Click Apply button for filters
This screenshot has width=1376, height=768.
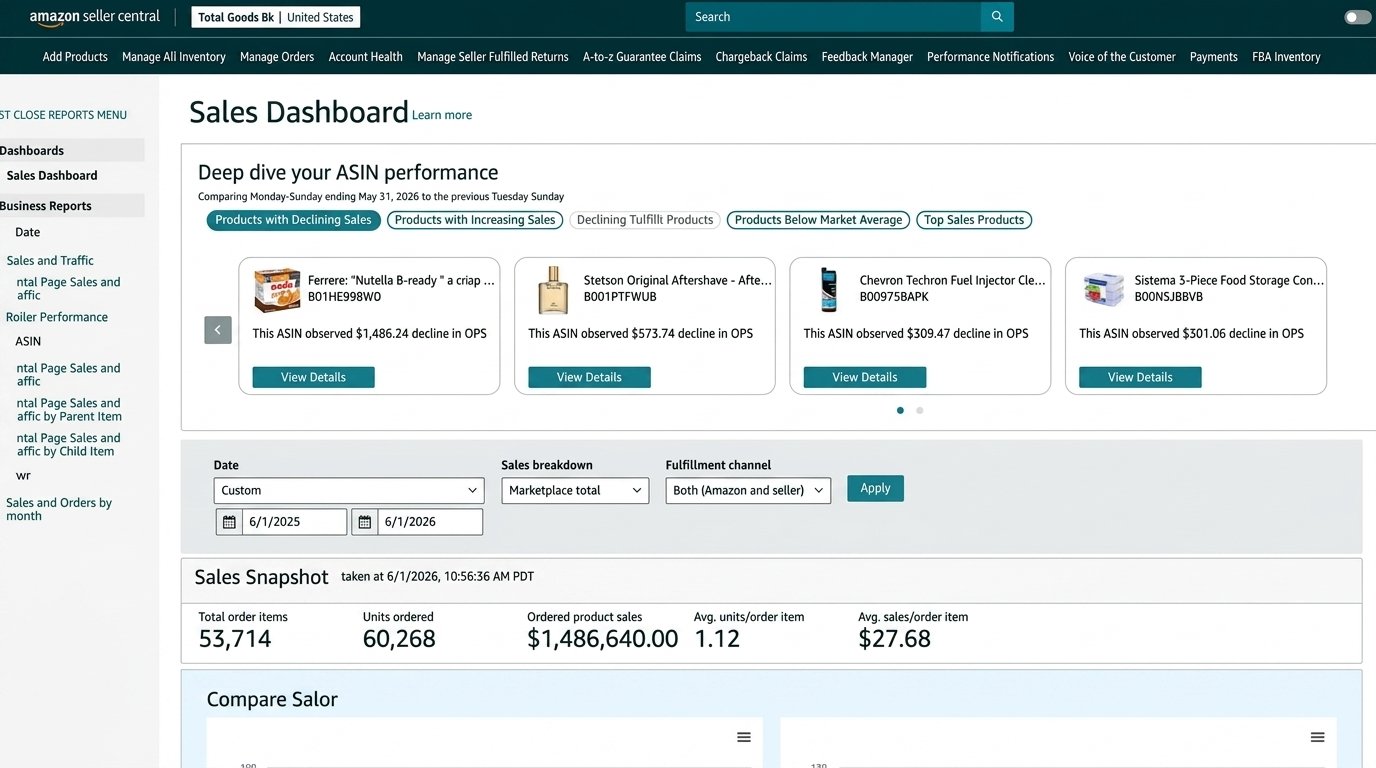(x=875, y=488)
